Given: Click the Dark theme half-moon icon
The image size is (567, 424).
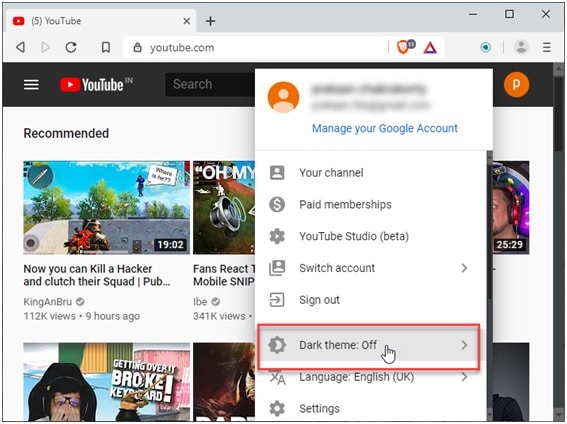Looking at the screenshot, I should [x=277, y=344].
